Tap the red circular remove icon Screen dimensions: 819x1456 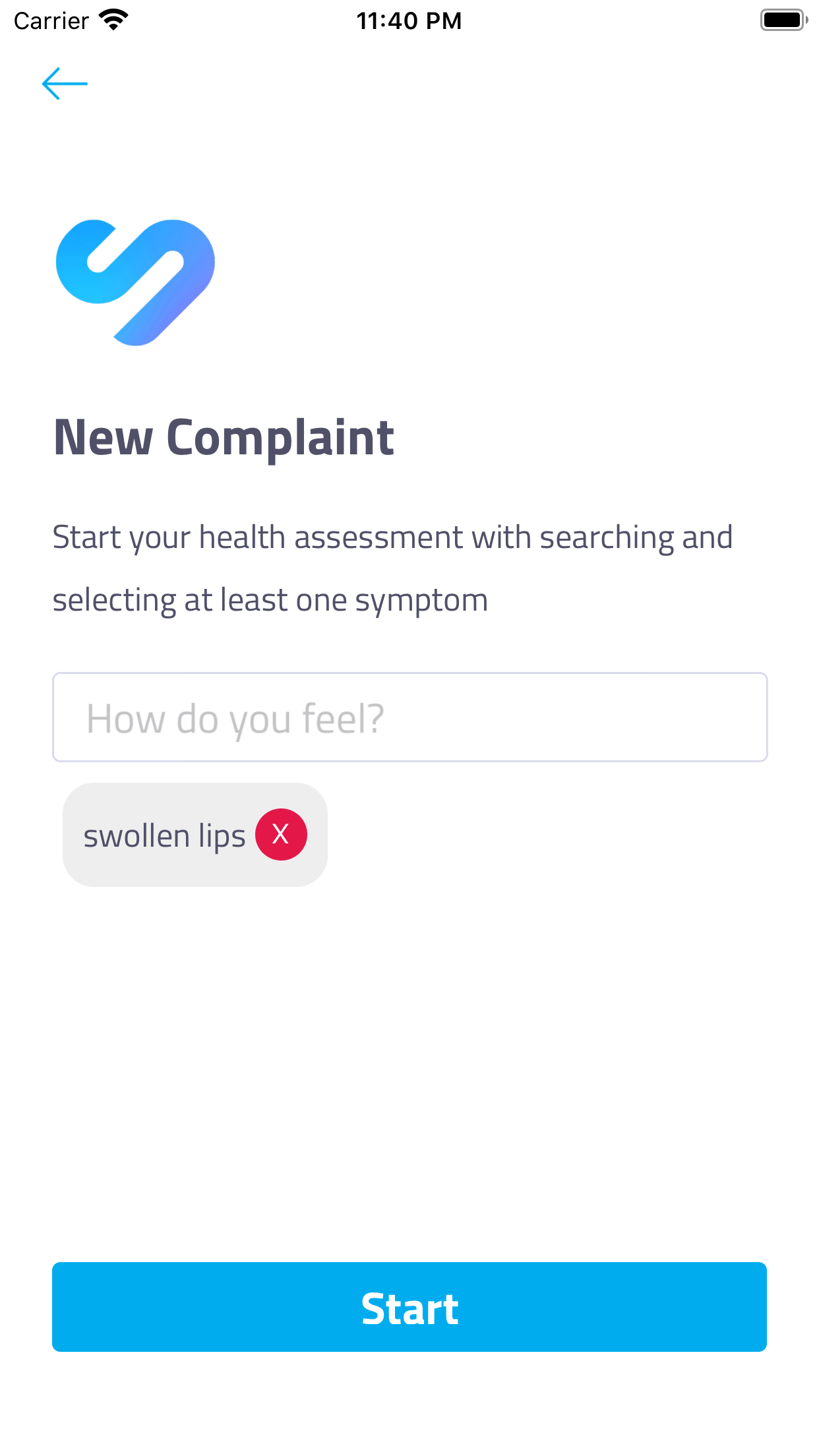click(281, 834)
